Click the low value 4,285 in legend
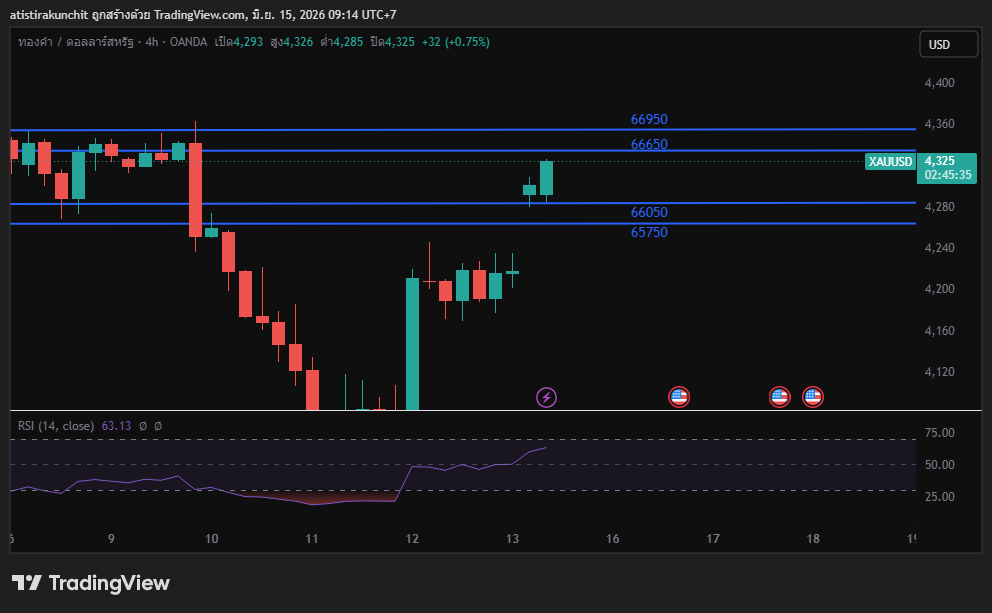 coord(348,42)
